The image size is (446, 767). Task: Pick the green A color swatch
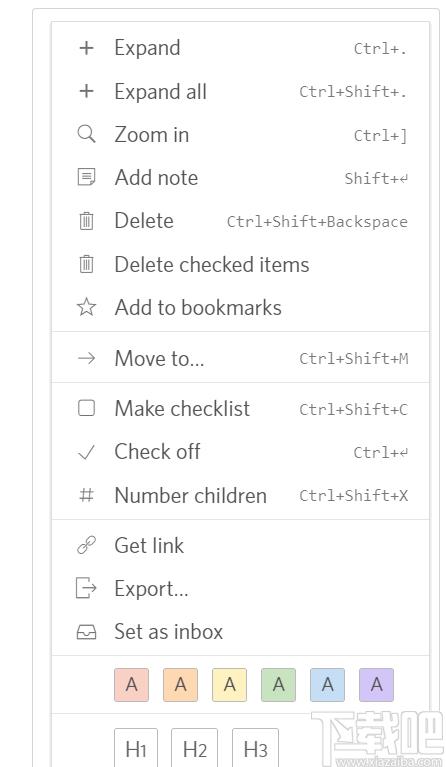click(x=278, y=685)
